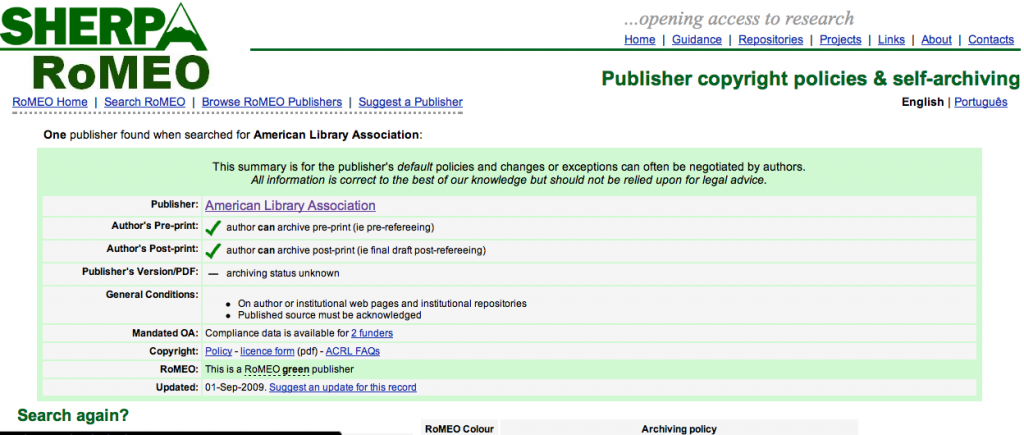This screenshot has width=1024, height=435.
Task: Click Suggest a Publisher
Action: pos(410,102)
